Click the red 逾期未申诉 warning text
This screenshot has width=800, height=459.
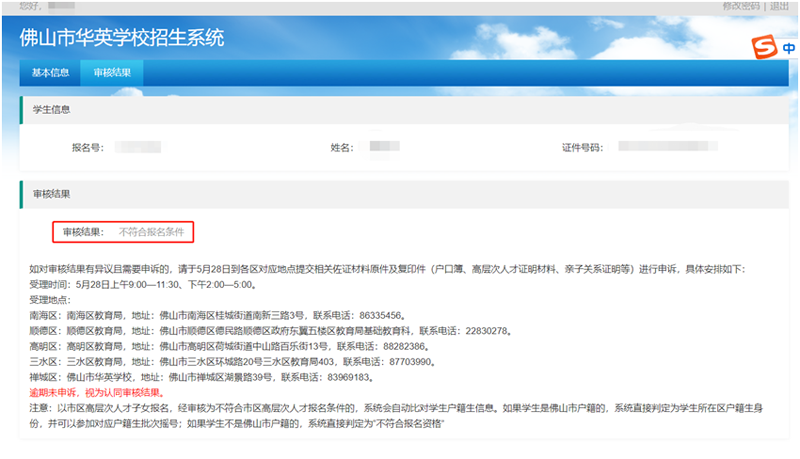96,393
